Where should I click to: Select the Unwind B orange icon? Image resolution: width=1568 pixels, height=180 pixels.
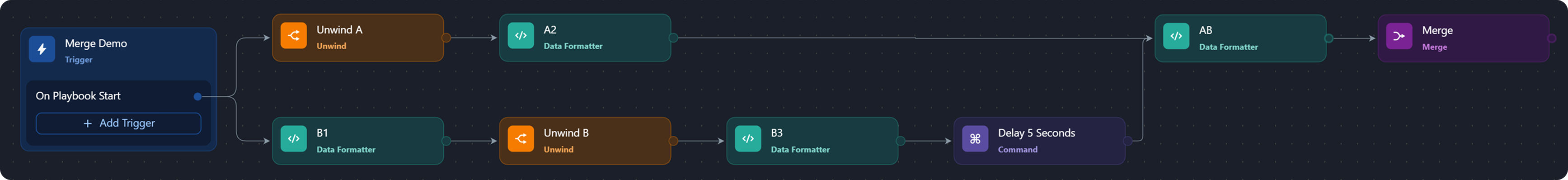coord(521,139)
